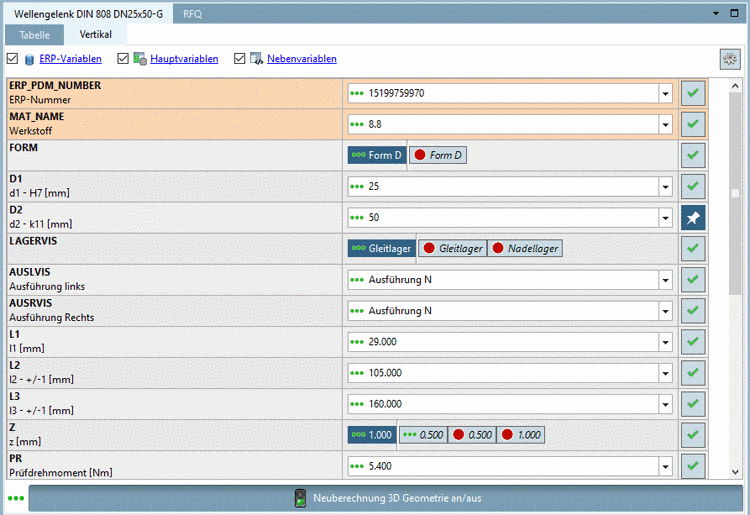The image size is (750, 515).
Task: Click green checkmark for Z row
Action: pos(693,435)
